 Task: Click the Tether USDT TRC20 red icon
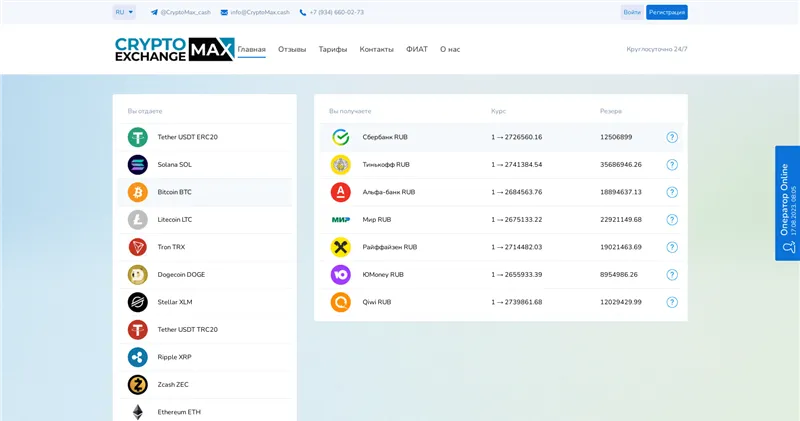coord(137,330)
